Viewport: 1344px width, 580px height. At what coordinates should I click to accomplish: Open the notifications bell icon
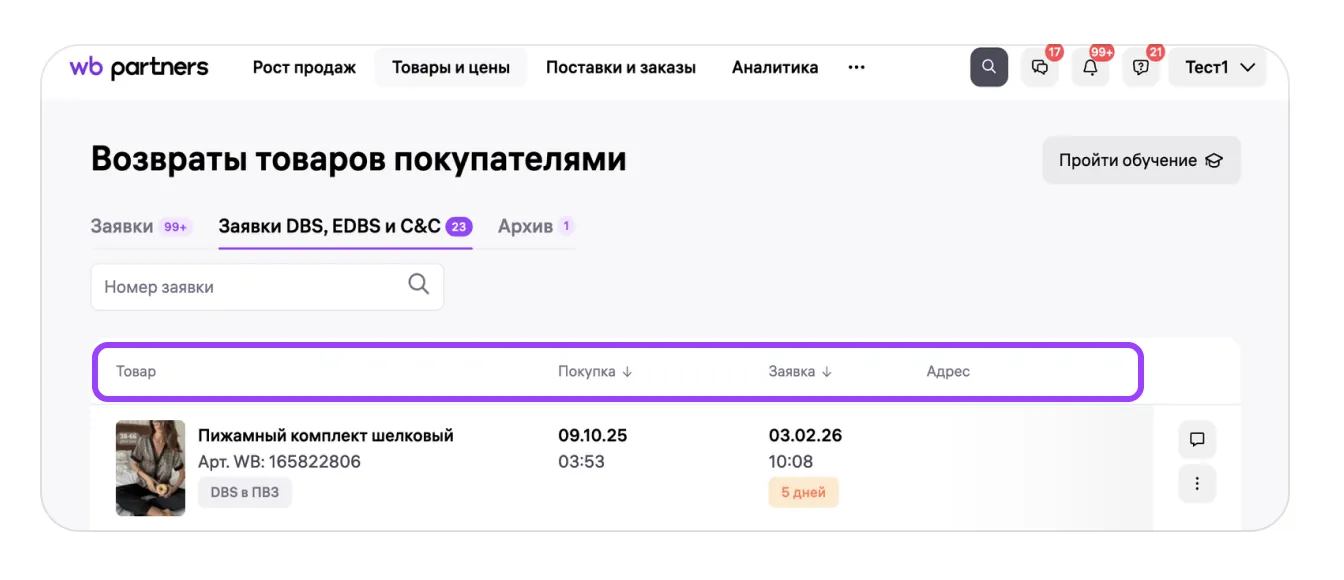pos(1090,68)
